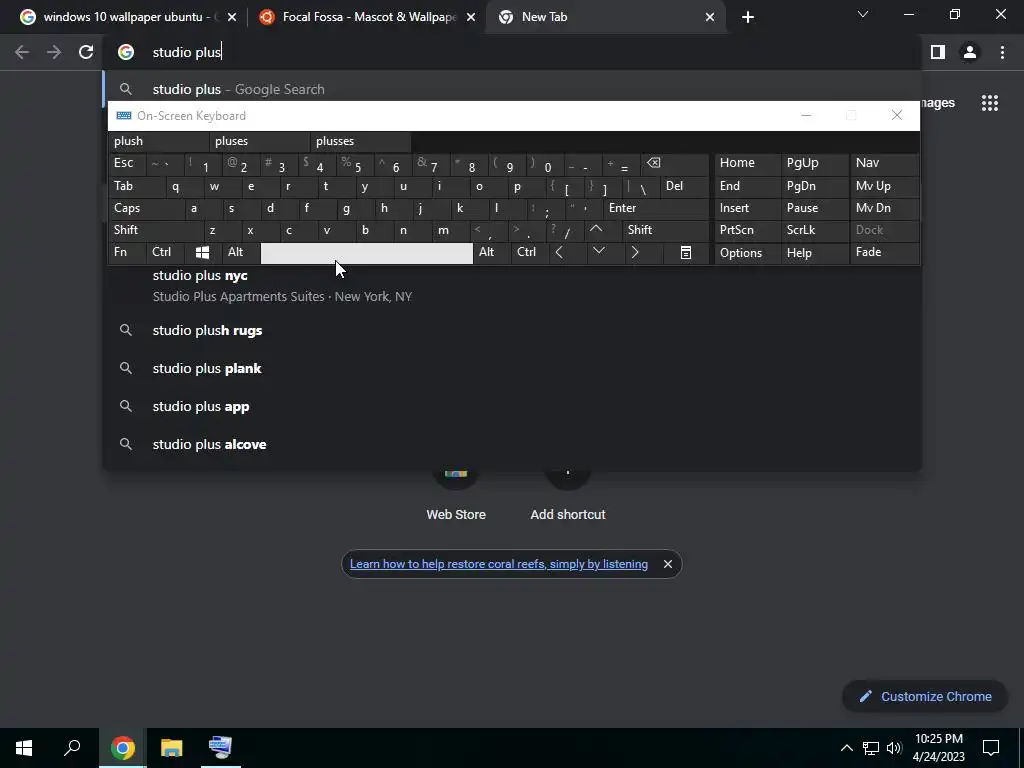
Task: Toggle the left Alt key
Action: 240,253
